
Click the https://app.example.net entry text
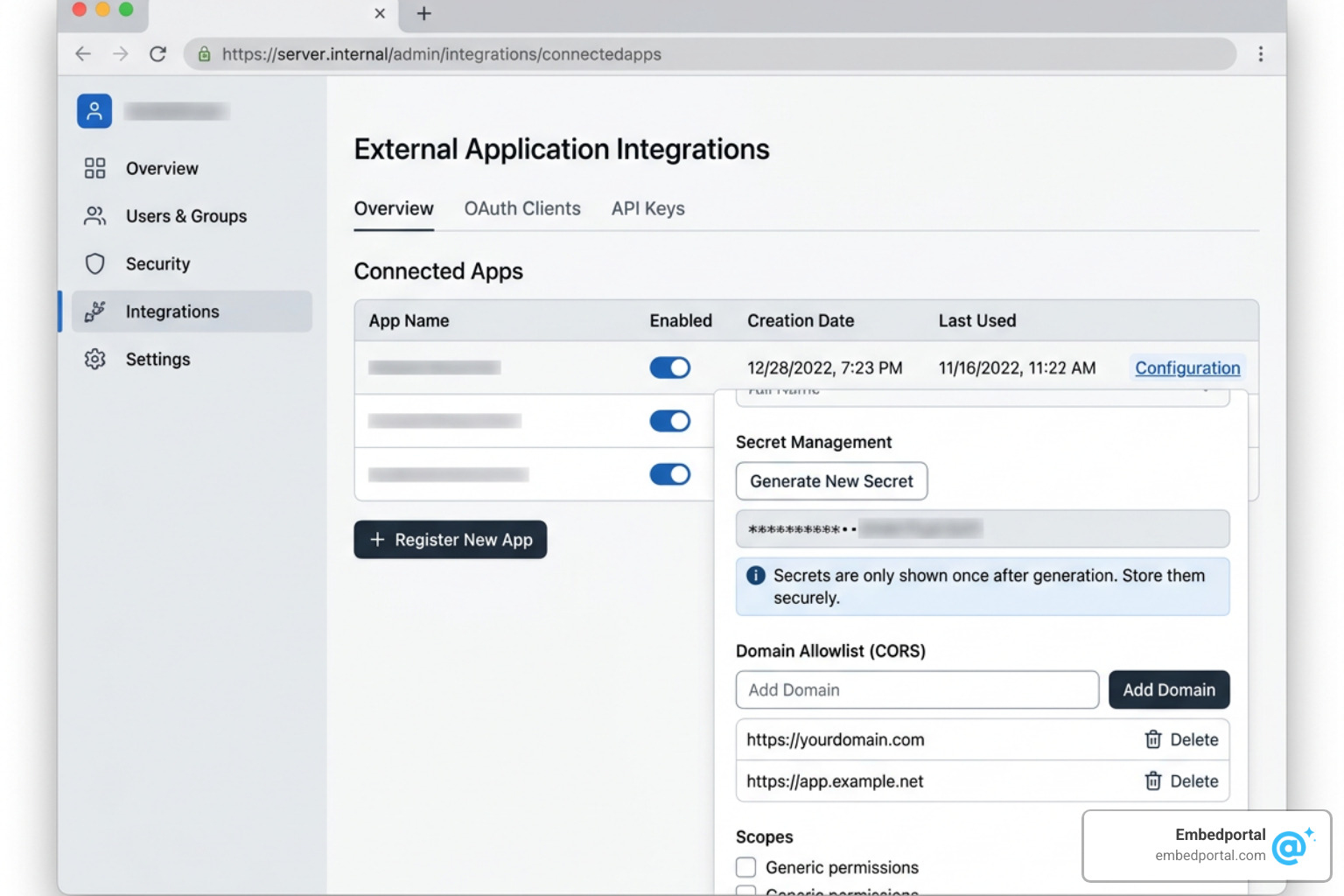coord(835,781)
